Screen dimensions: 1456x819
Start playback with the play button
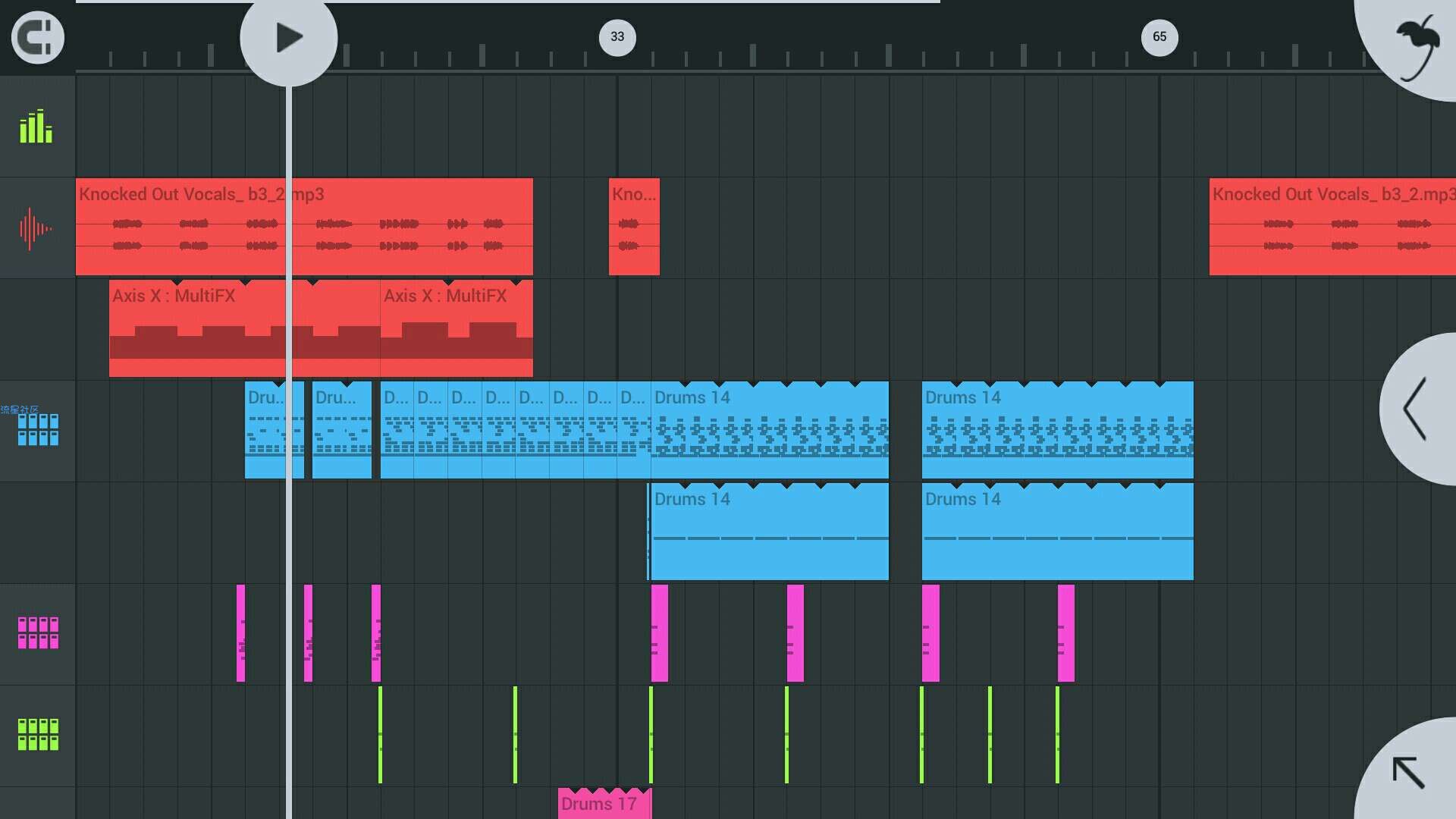[x=289, y=37]
